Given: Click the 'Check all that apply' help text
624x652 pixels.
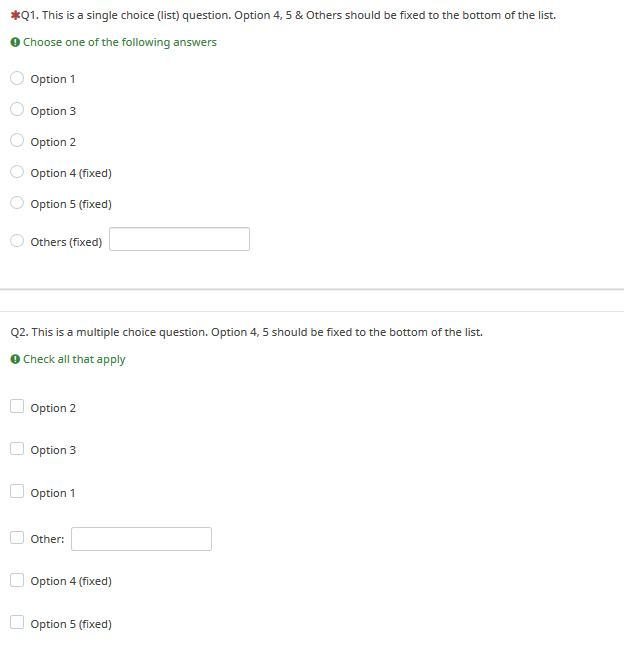Looking at the screenshot, I should (74, 359).
